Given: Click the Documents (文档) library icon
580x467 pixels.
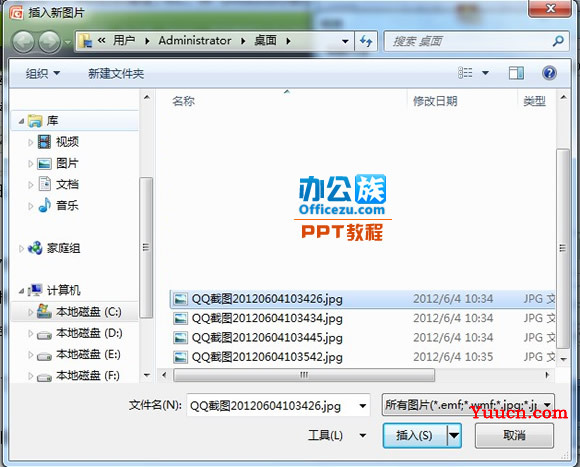Looking at the screenshot, I should click(45, 184).
